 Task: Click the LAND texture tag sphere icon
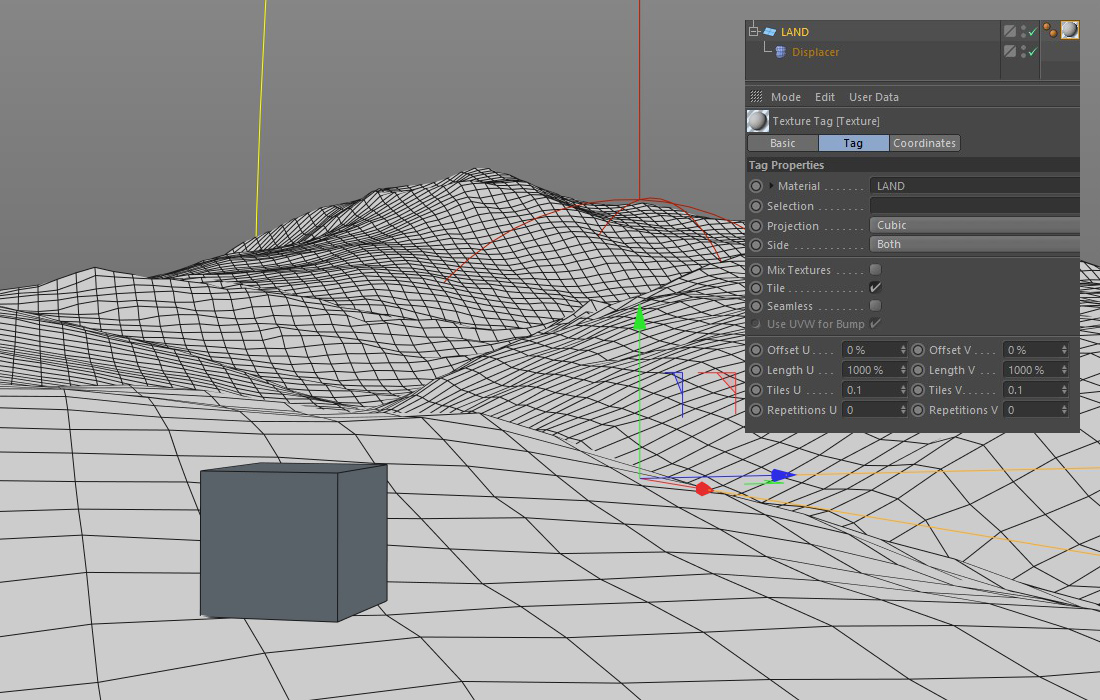(1069, 30)
